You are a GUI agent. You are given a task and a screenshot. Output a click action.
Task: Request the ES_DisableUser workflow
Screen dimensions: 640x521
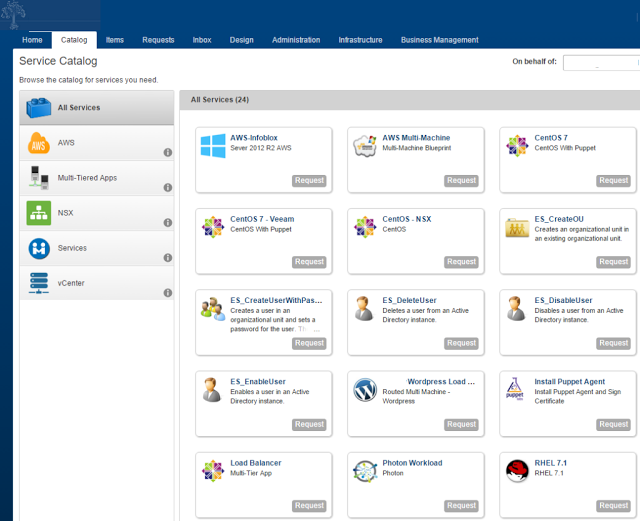click(613, 343)
